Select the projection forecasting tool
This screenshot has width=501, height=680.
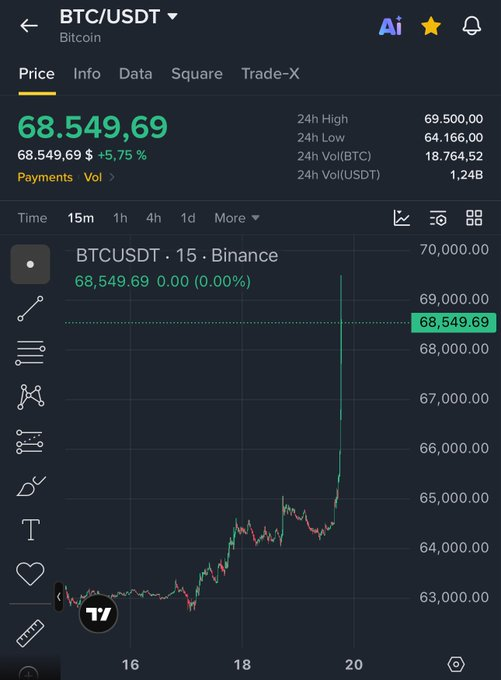pos(29,441)
